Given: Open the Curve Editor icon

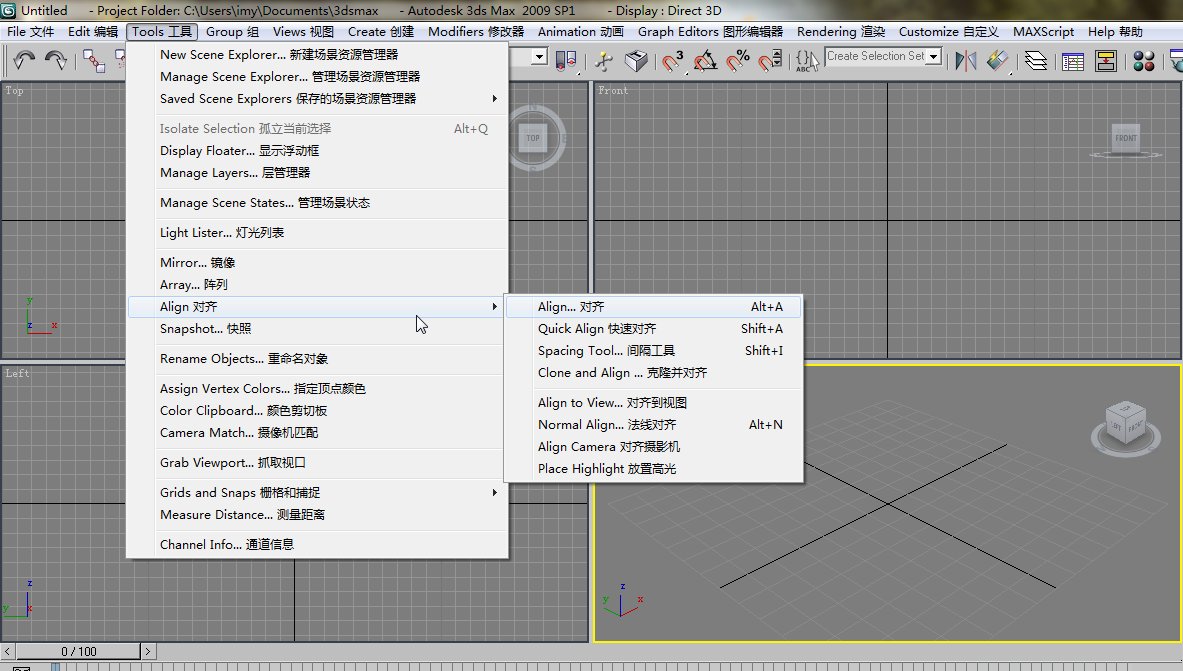Looking at the screenshot, I should click(1073, 60).
